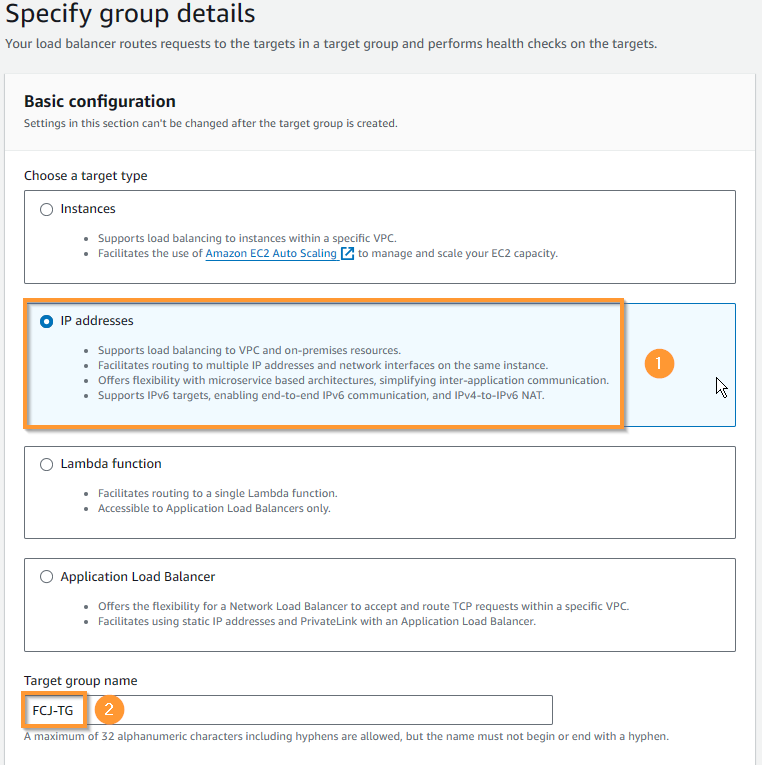Select the Instances radio button
The width and height of the screenshot is (762, 765).
point(46,209)
